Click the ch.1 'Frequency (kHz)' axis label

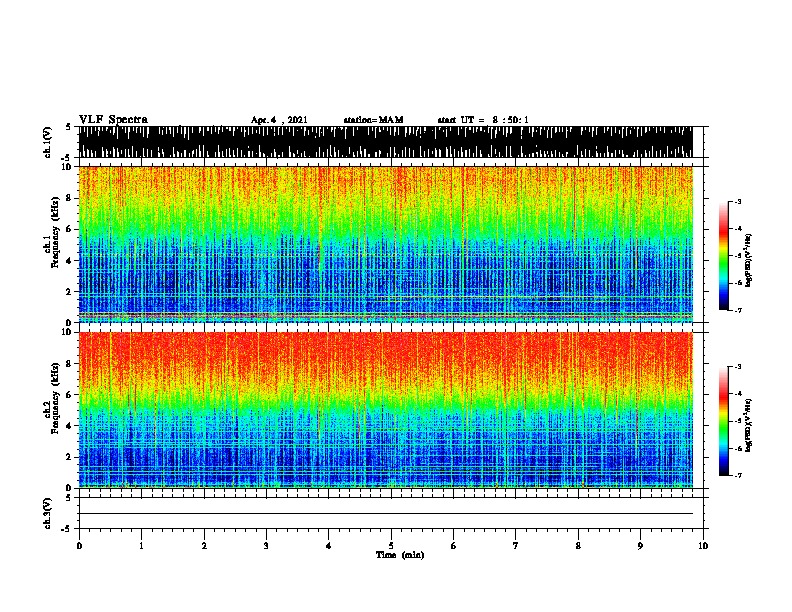tap(55, 232)
